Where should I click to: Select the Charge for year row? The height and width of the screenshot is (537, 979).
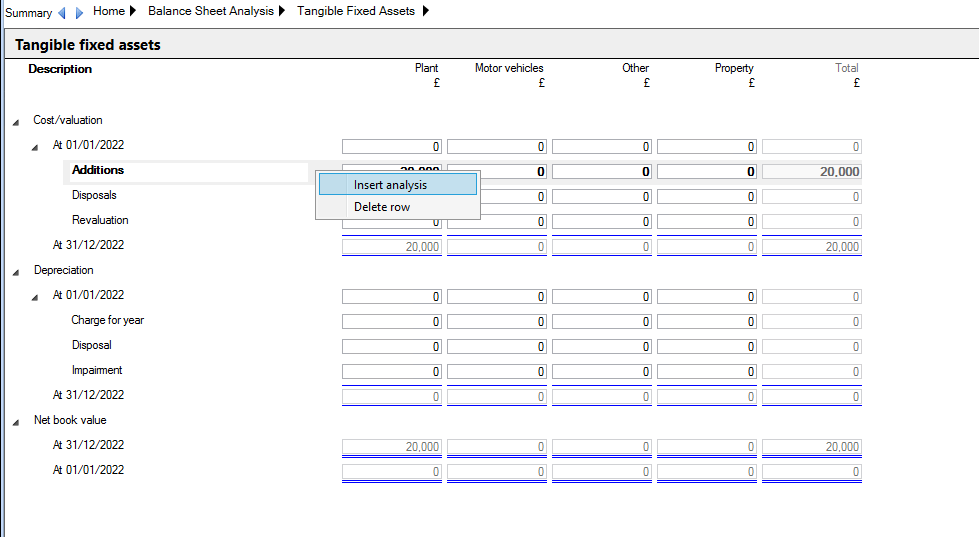[107, 320]
